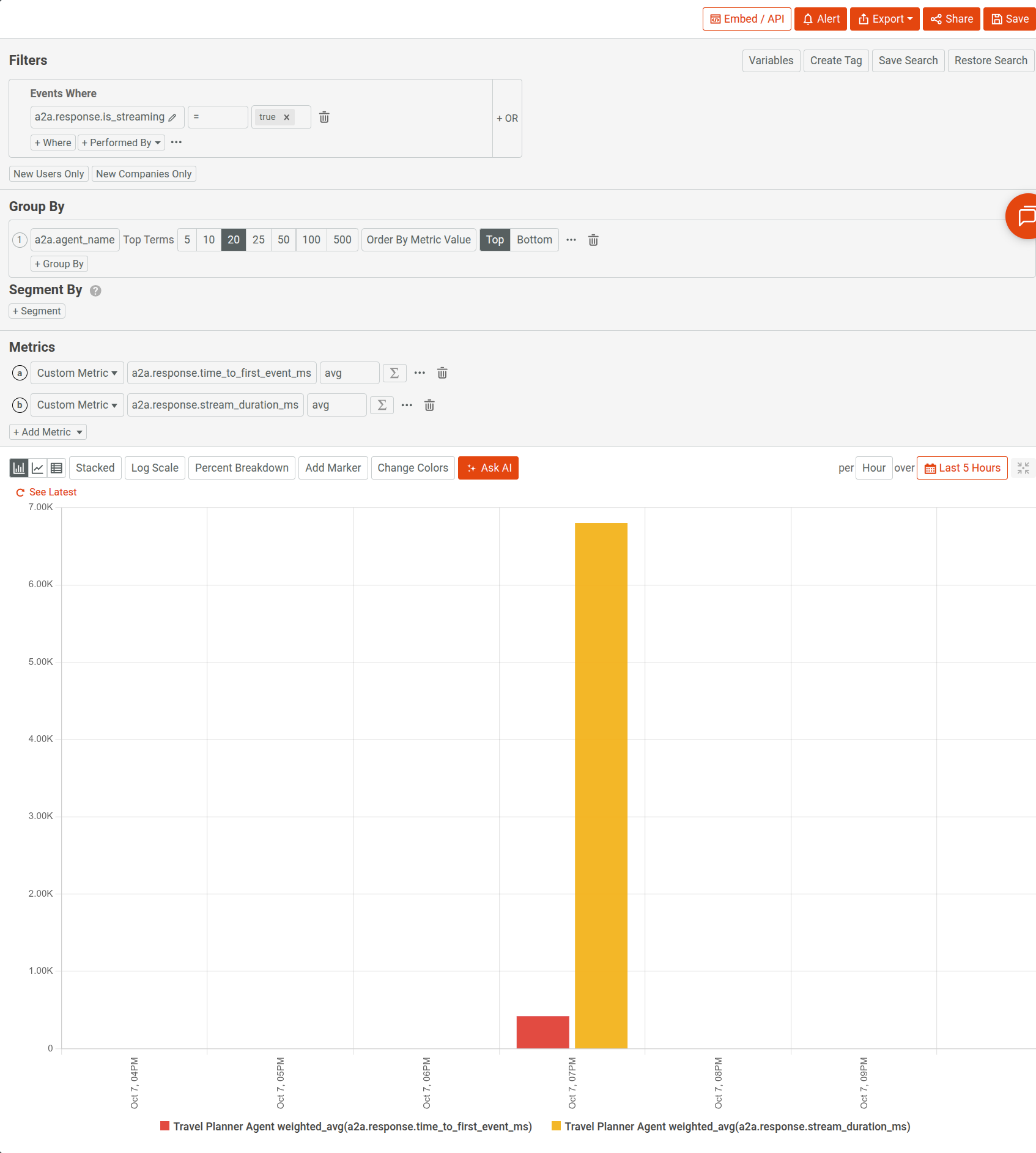
Task: Toggle New Companies Only filter
Action: point(144,174)
